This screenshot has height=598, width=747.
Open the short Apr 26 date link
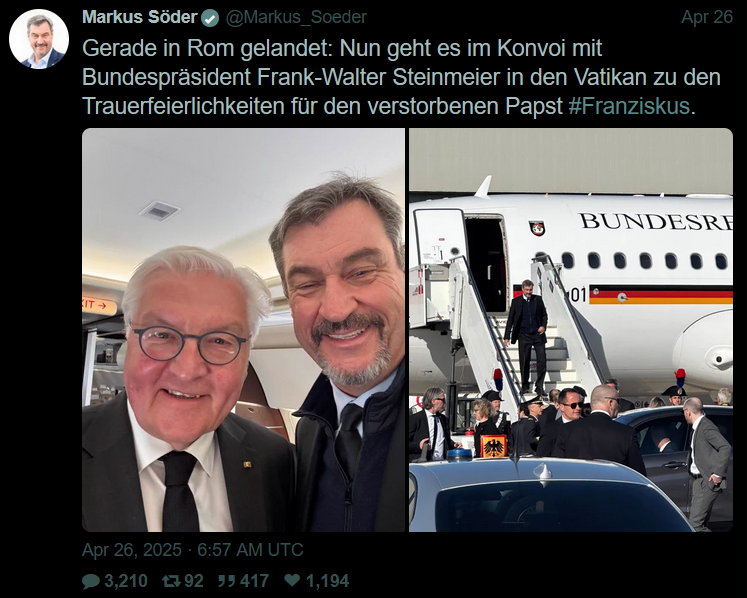tap(707, 17)
